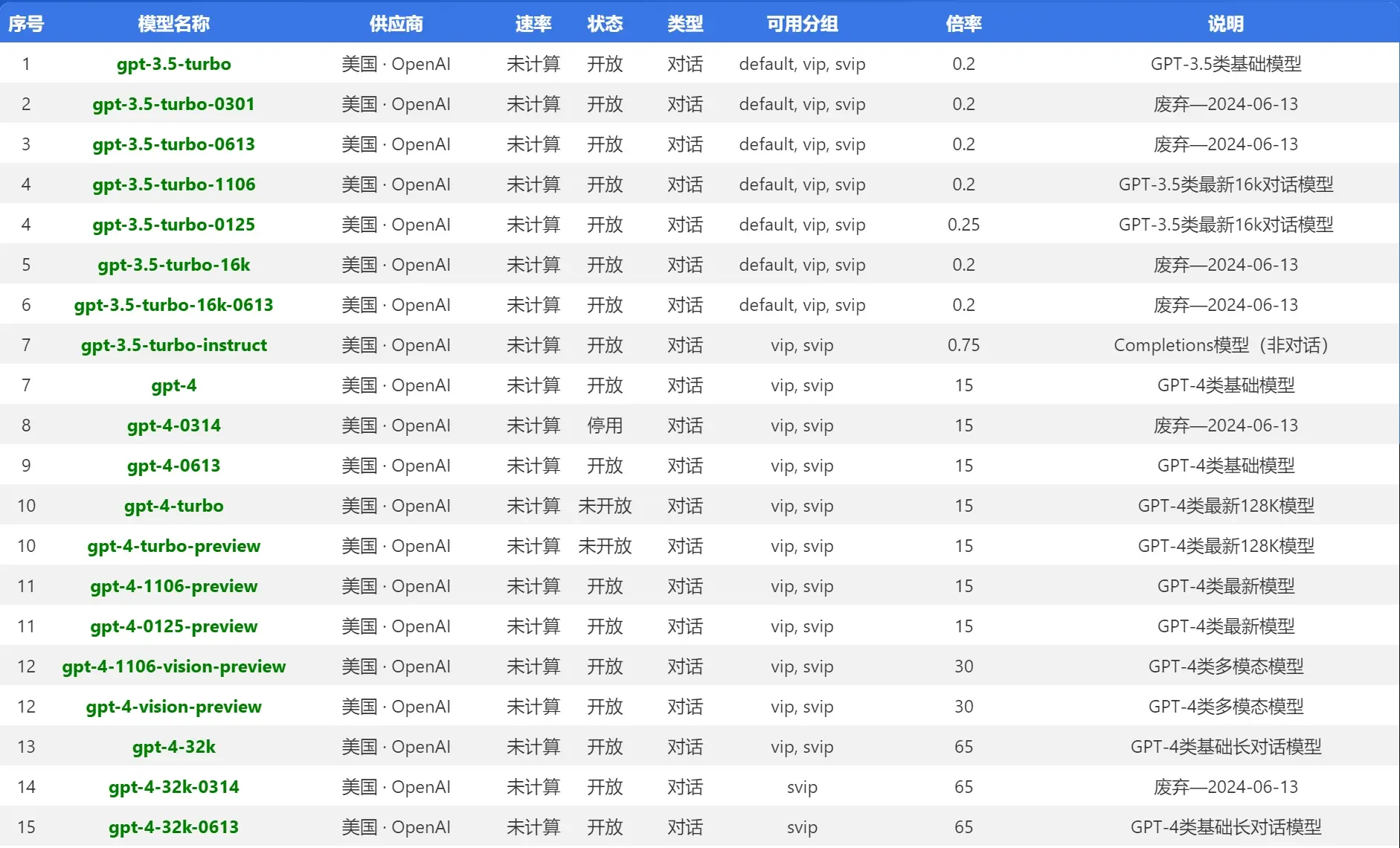Screen dimensions: 1400x848
Task: Click GPT-4类多模态模型 in gpt-4-vision-preview row
Action: [x=1225, y=707]
